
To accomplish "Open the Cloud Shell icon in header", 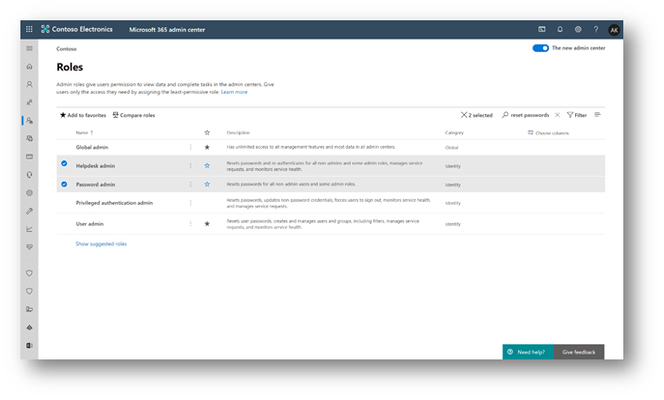I will [542, 29].
